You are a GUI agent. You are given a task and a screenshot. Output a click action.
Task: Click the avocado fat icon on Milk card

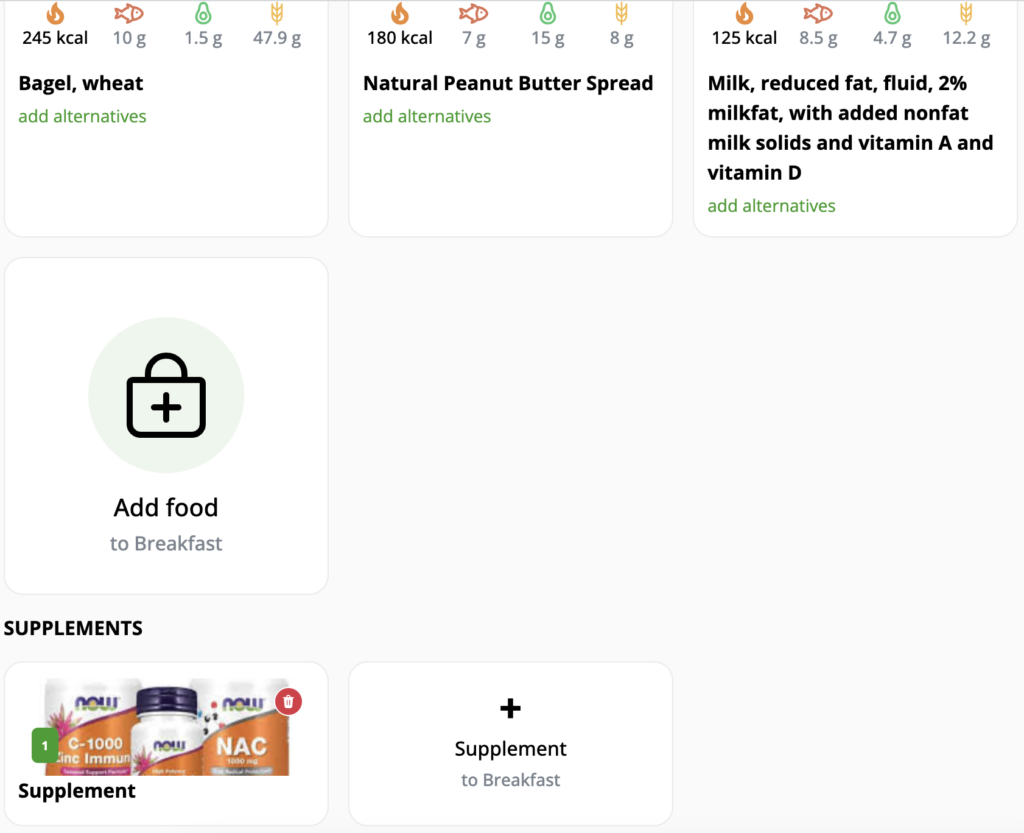pos(892,13)
